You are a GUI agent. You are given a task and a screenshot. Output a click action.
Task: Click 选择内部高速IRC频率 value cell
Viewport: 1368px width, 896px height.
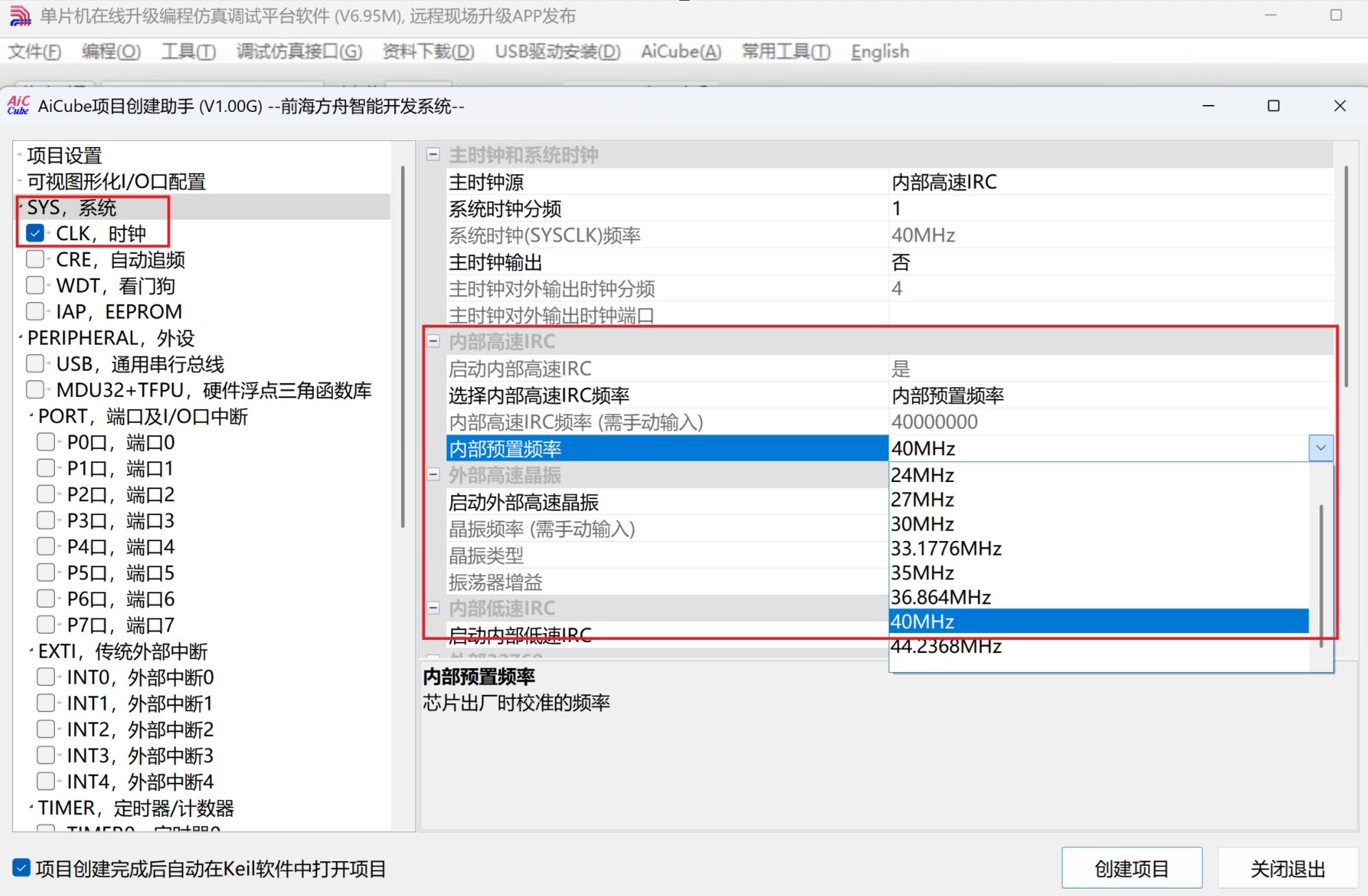click(1110, 395)
